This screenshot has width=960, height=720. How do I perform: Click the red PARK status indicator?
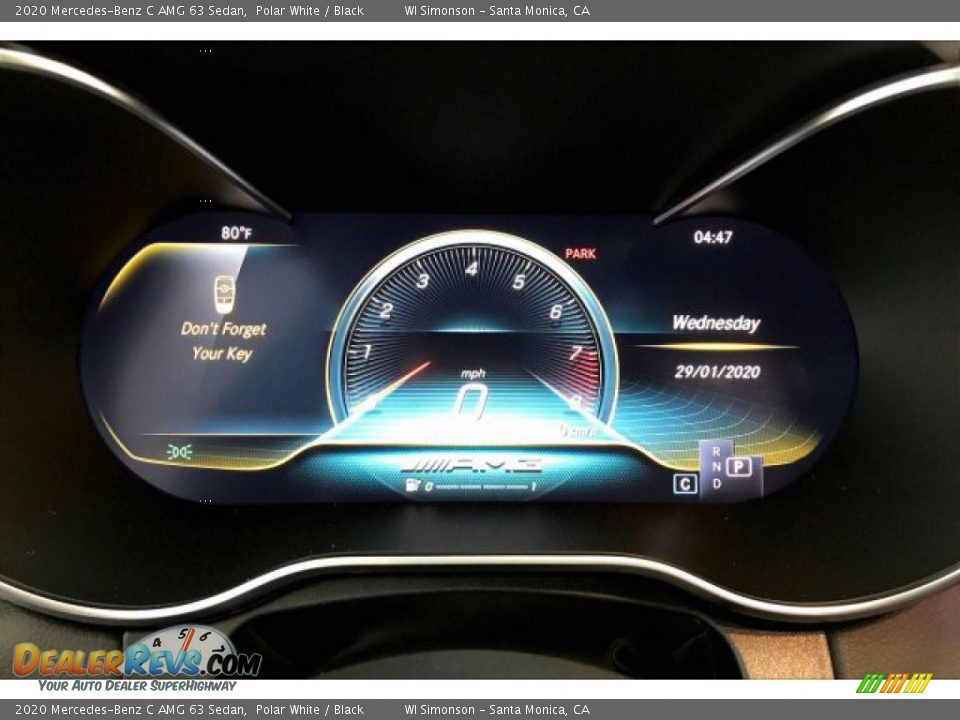[x=580, y=254]
